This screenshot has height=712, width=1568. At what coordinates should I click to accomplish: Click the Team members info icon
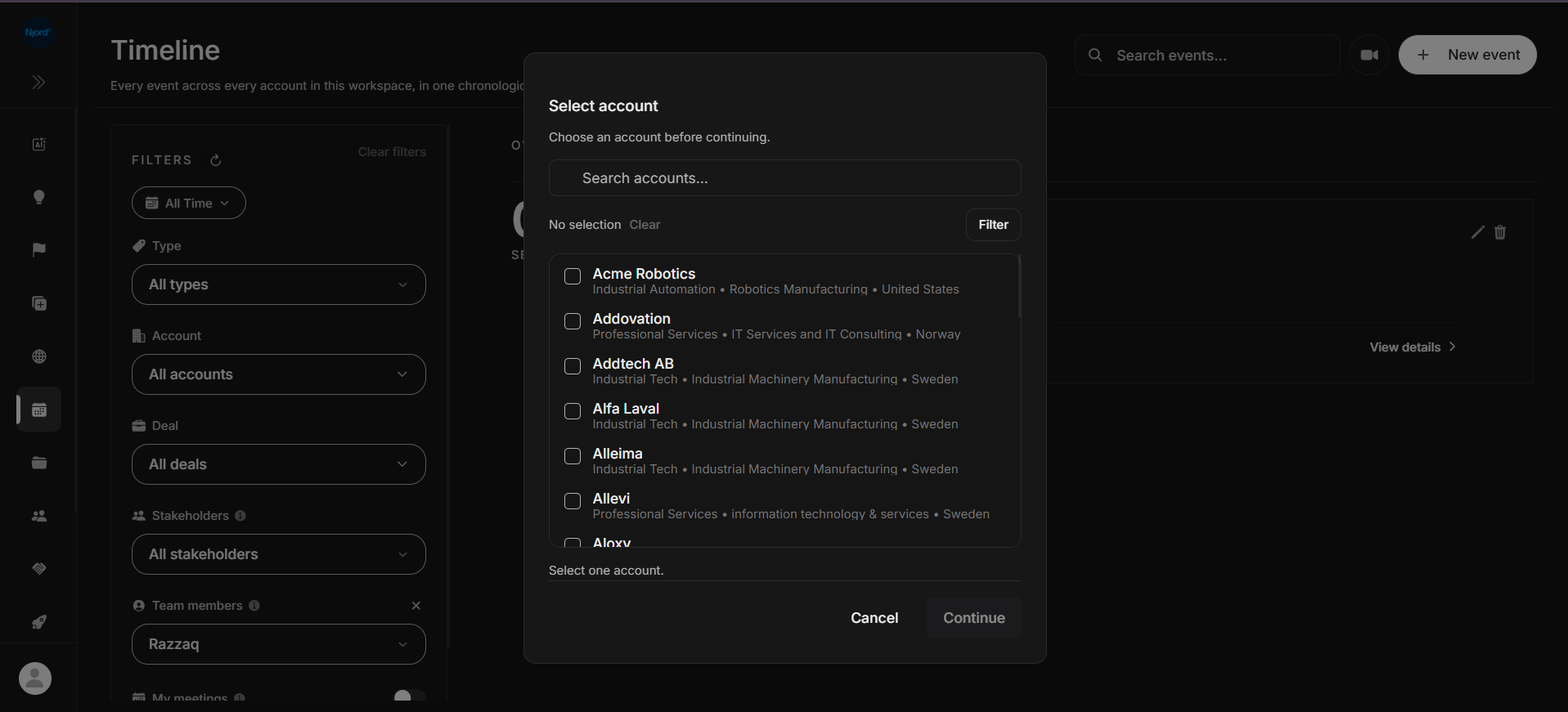click(x=254, y=606)
